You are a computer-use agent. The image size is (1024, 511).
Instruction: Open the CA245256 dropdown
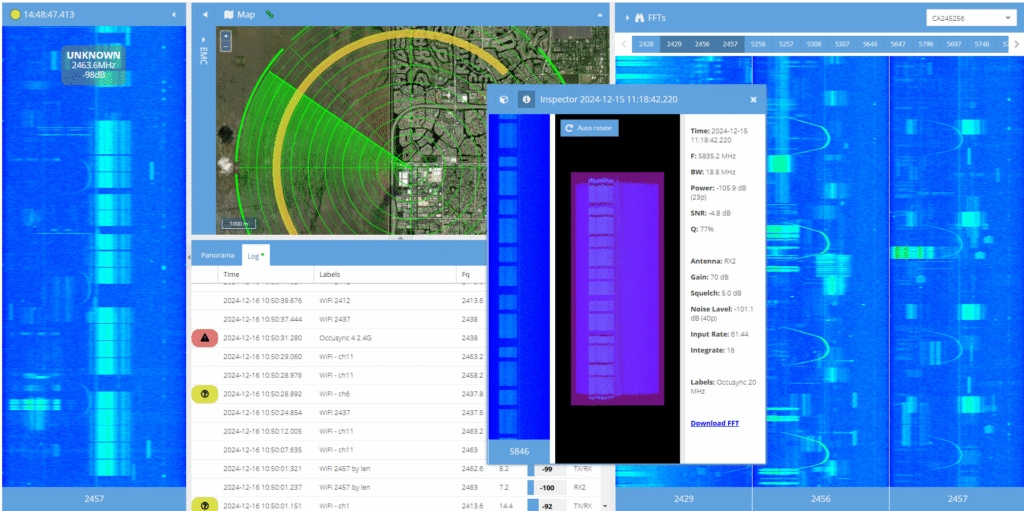969,17
